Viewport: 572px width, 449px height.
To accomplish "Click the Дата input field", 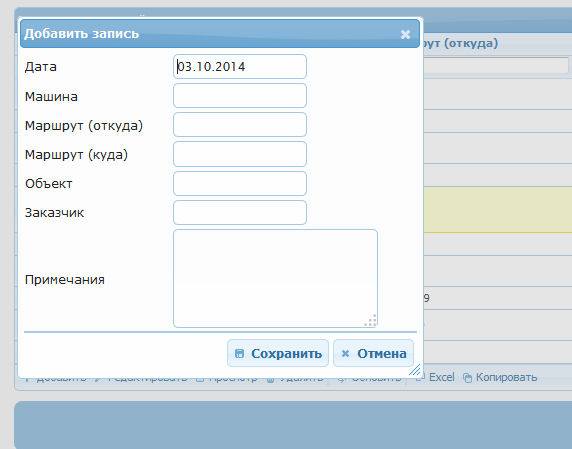I will point(240,66).
